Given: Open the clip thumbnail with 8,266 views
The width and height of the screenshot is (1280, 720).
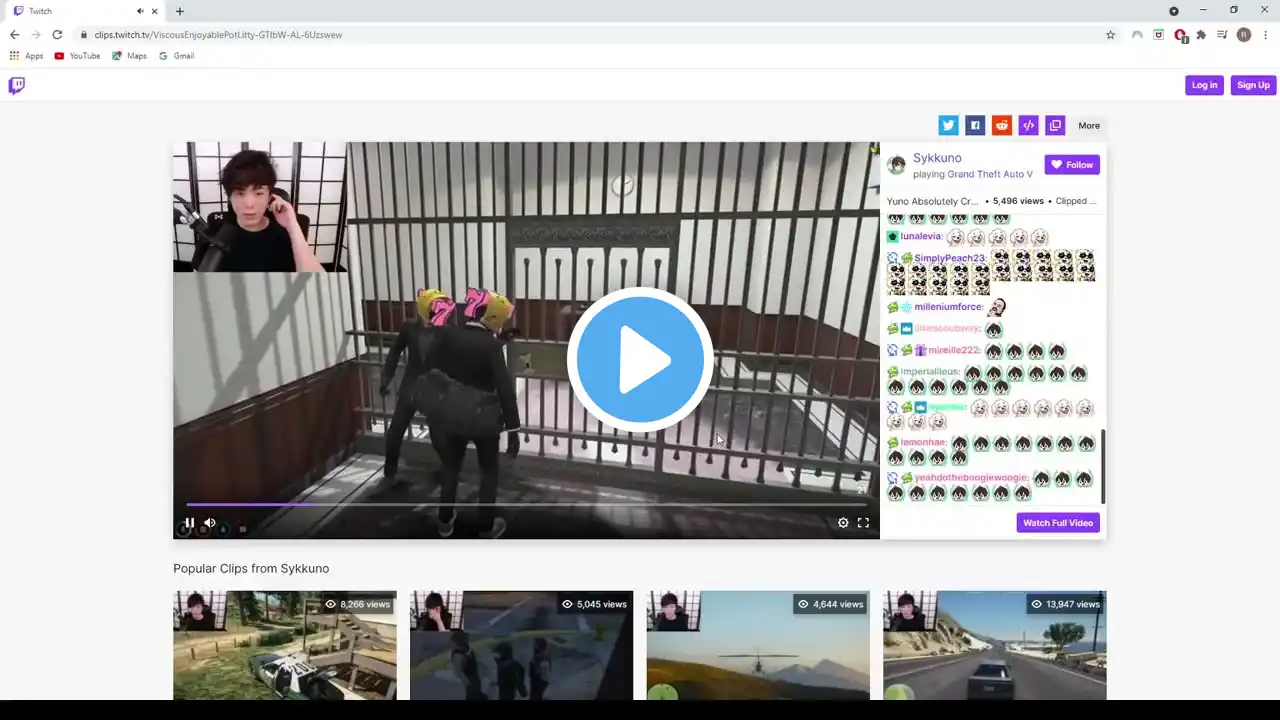Looking at the screenshot, I should click(285, 645).
